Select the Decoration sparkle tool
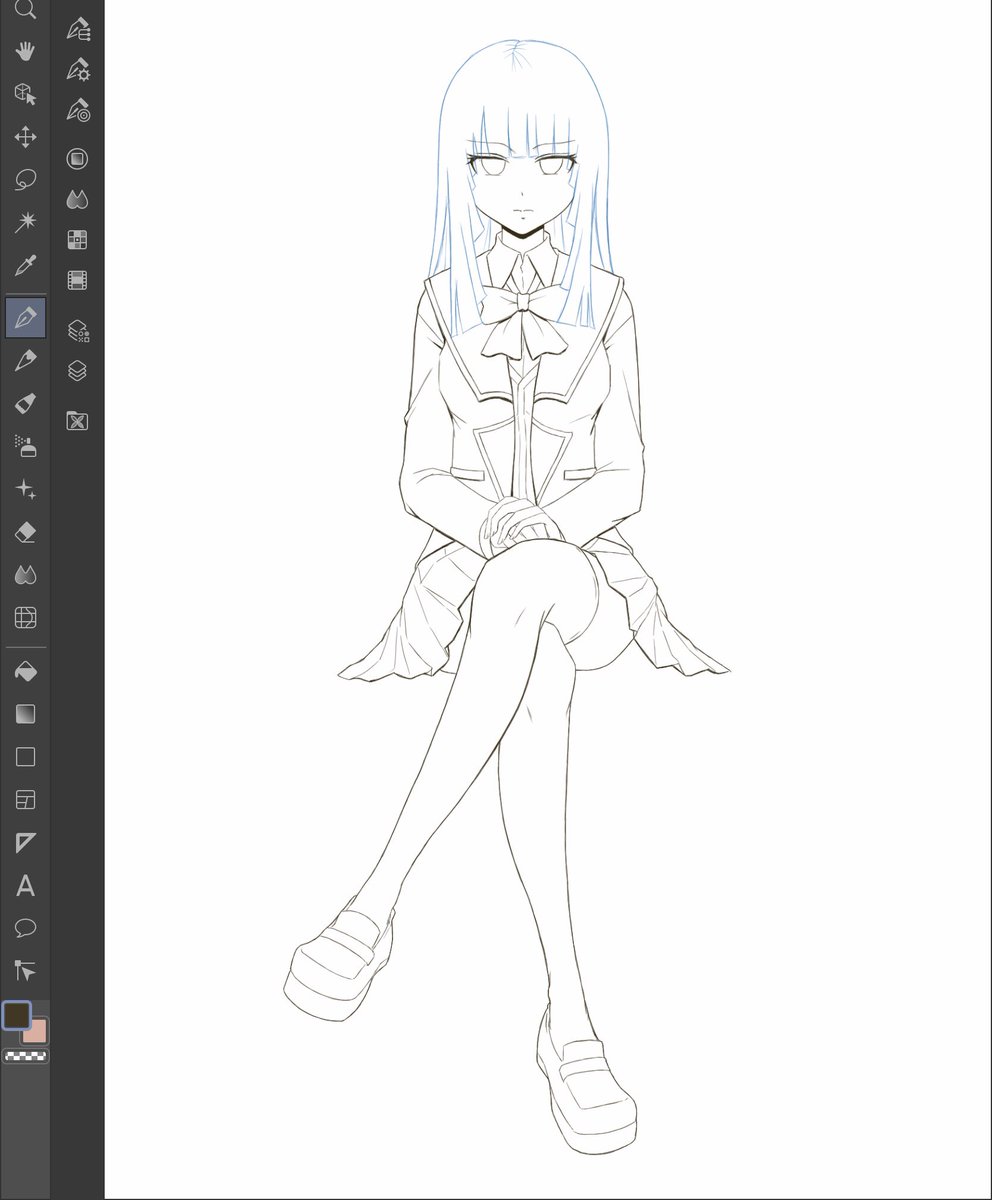Viewport: 992px width, 1200px height. (x=26, y=489)
